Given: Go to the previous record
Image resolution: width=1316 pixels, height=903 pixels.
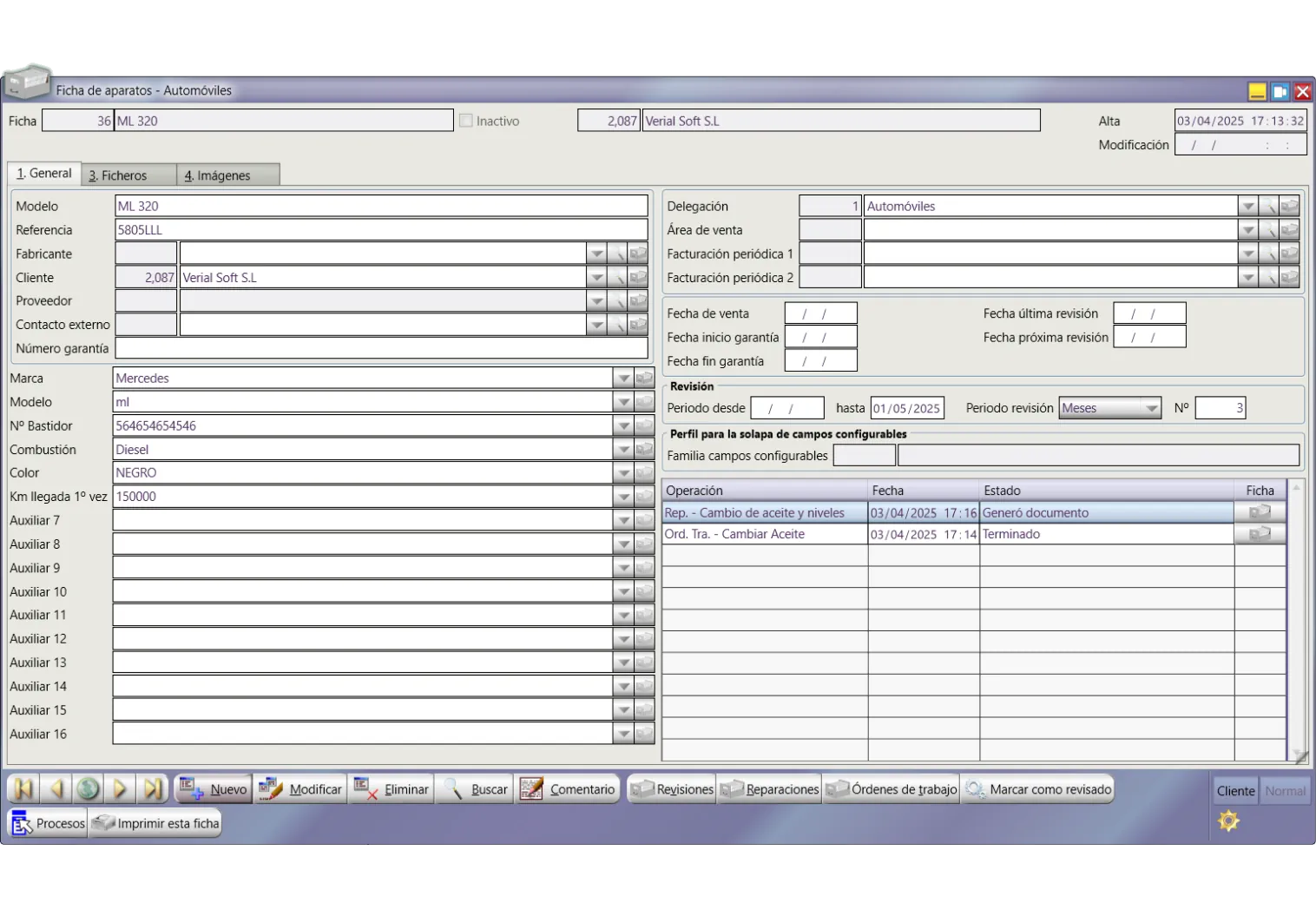Looking at the screenshot, I should coord(56,789).
